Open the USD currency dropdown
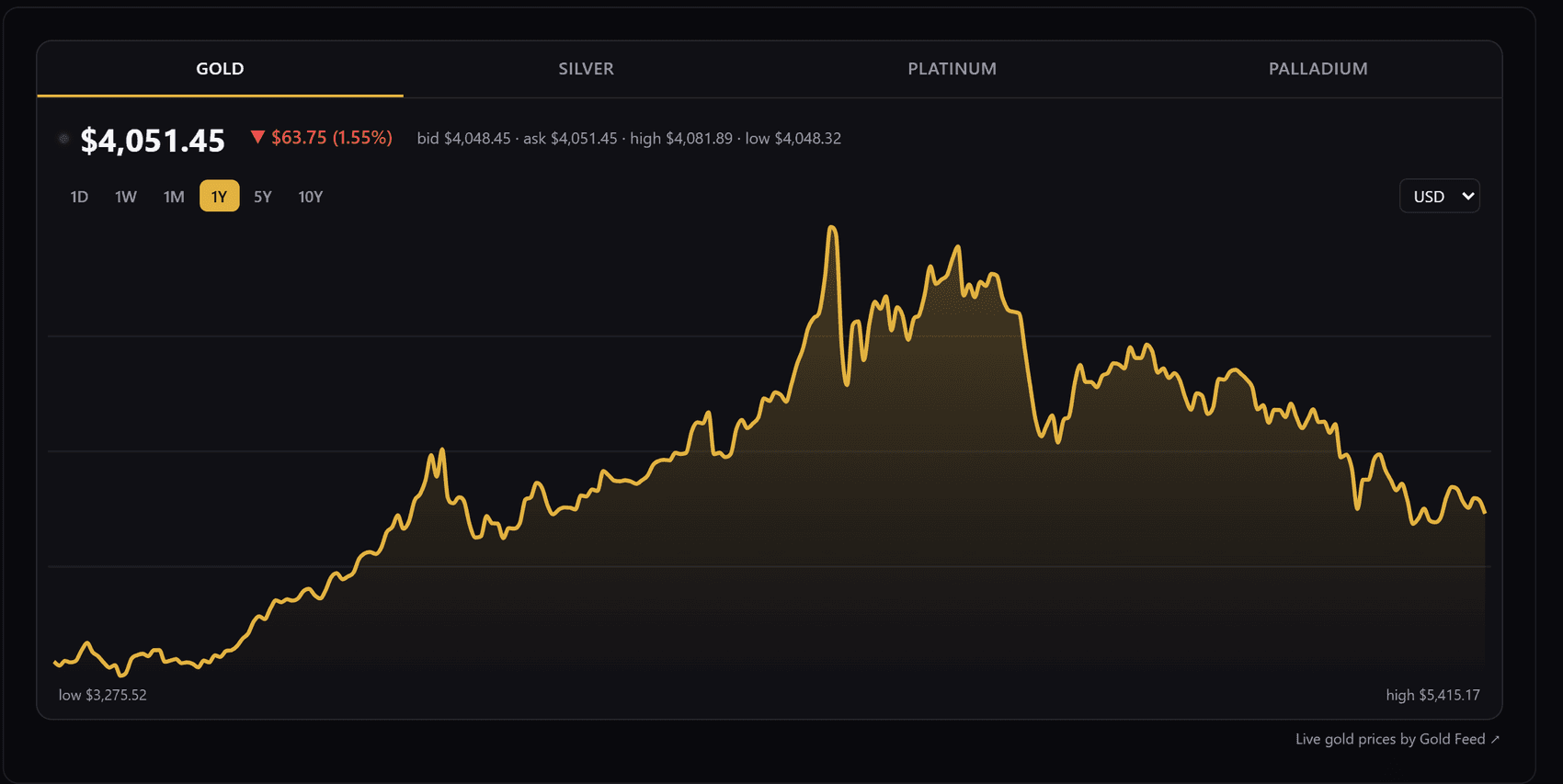 [x=1439, y=196]
